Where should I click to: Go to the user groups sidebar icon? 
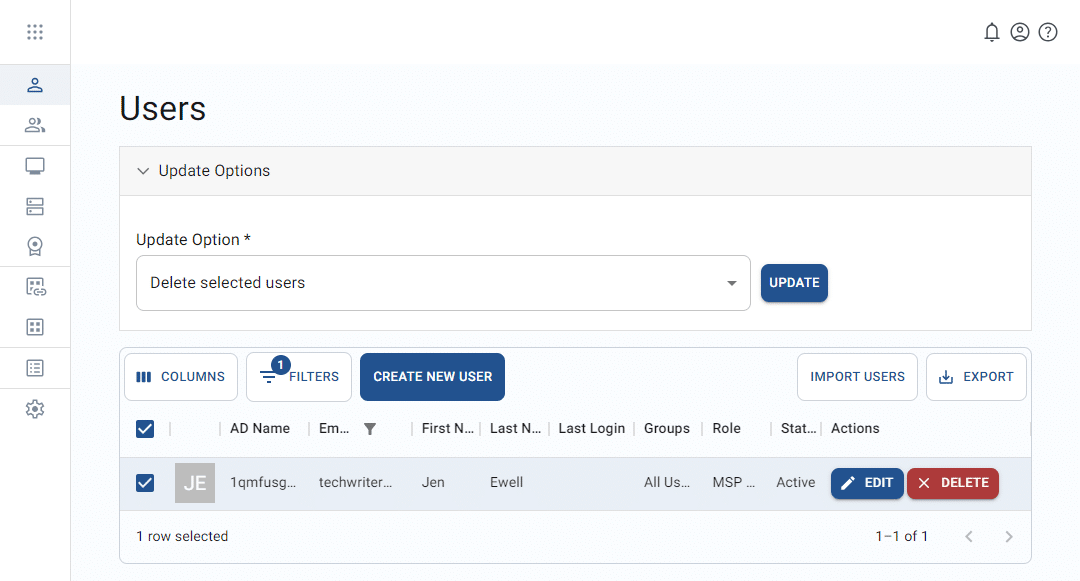coord(35,125)
